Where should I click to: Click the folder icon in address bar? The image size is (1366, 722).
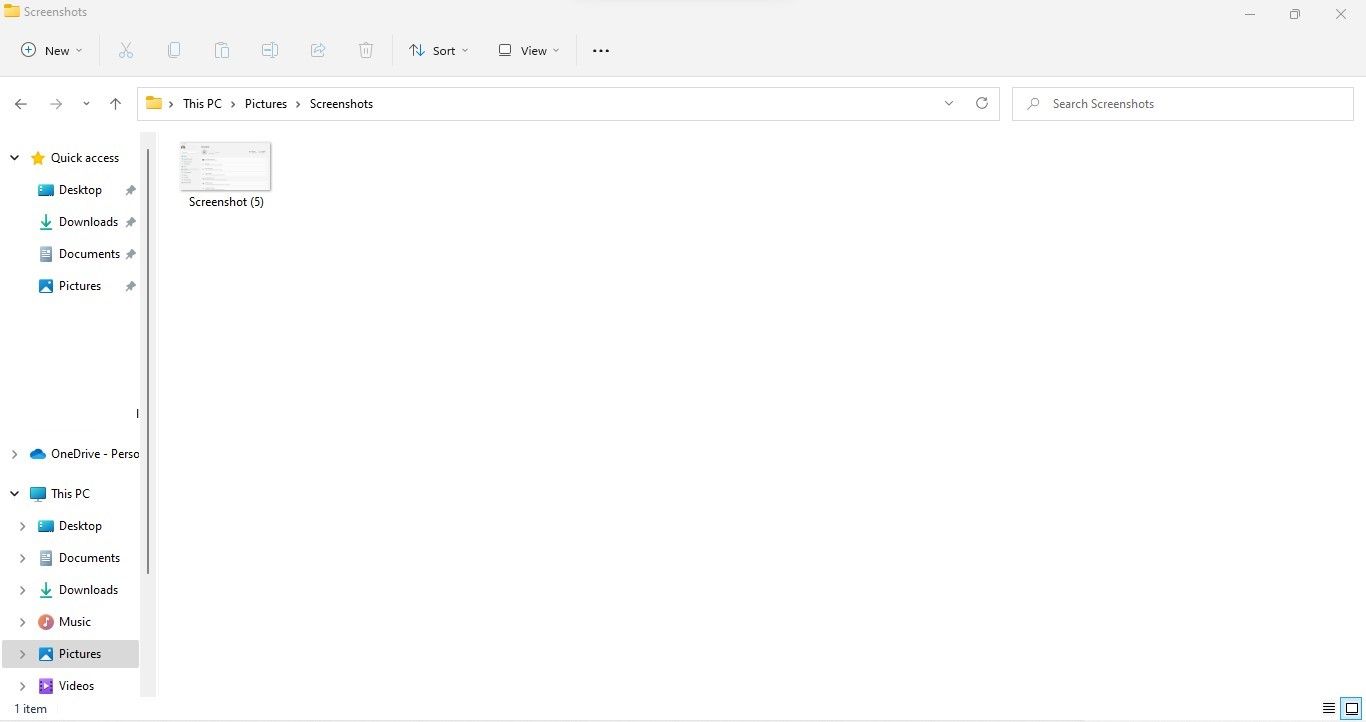pos(154,103)
